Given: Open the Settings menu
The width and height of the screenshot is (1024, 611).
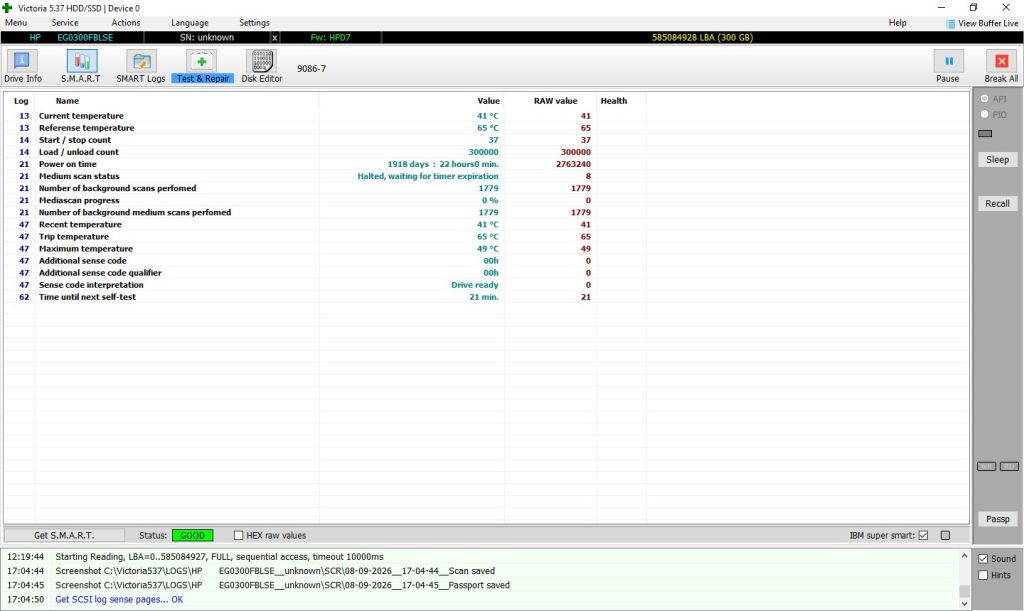Looking at the screenshot, I should coord(254,23).
